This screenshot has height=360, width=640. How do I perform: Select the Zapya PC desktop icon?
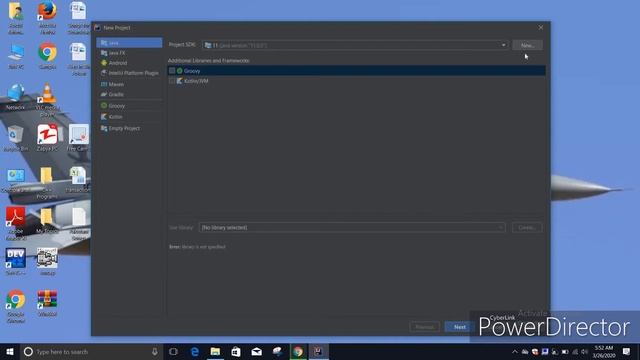pos(47,138)
